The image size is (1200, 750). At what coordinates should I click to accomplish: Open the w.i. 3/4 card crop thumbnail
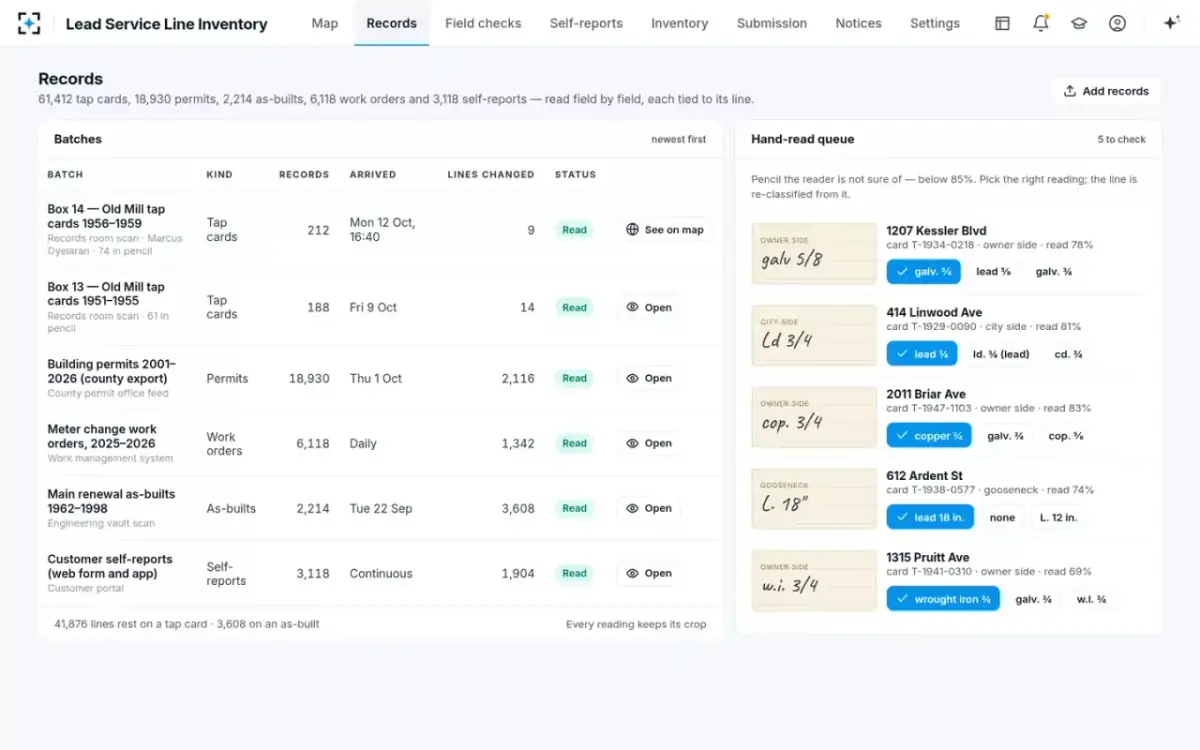tap(814, 582)
